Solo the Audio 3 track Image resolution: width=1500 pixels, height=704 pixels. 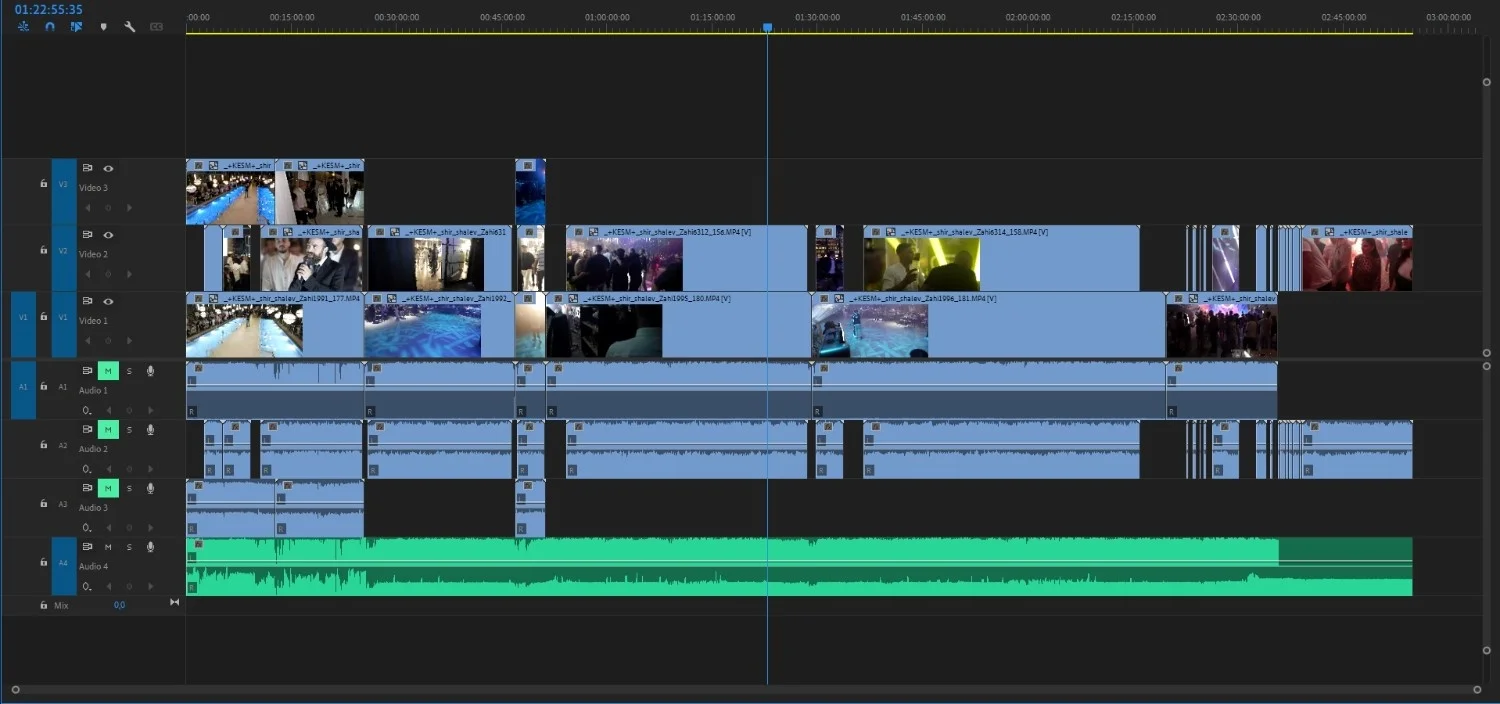(129, 488)
